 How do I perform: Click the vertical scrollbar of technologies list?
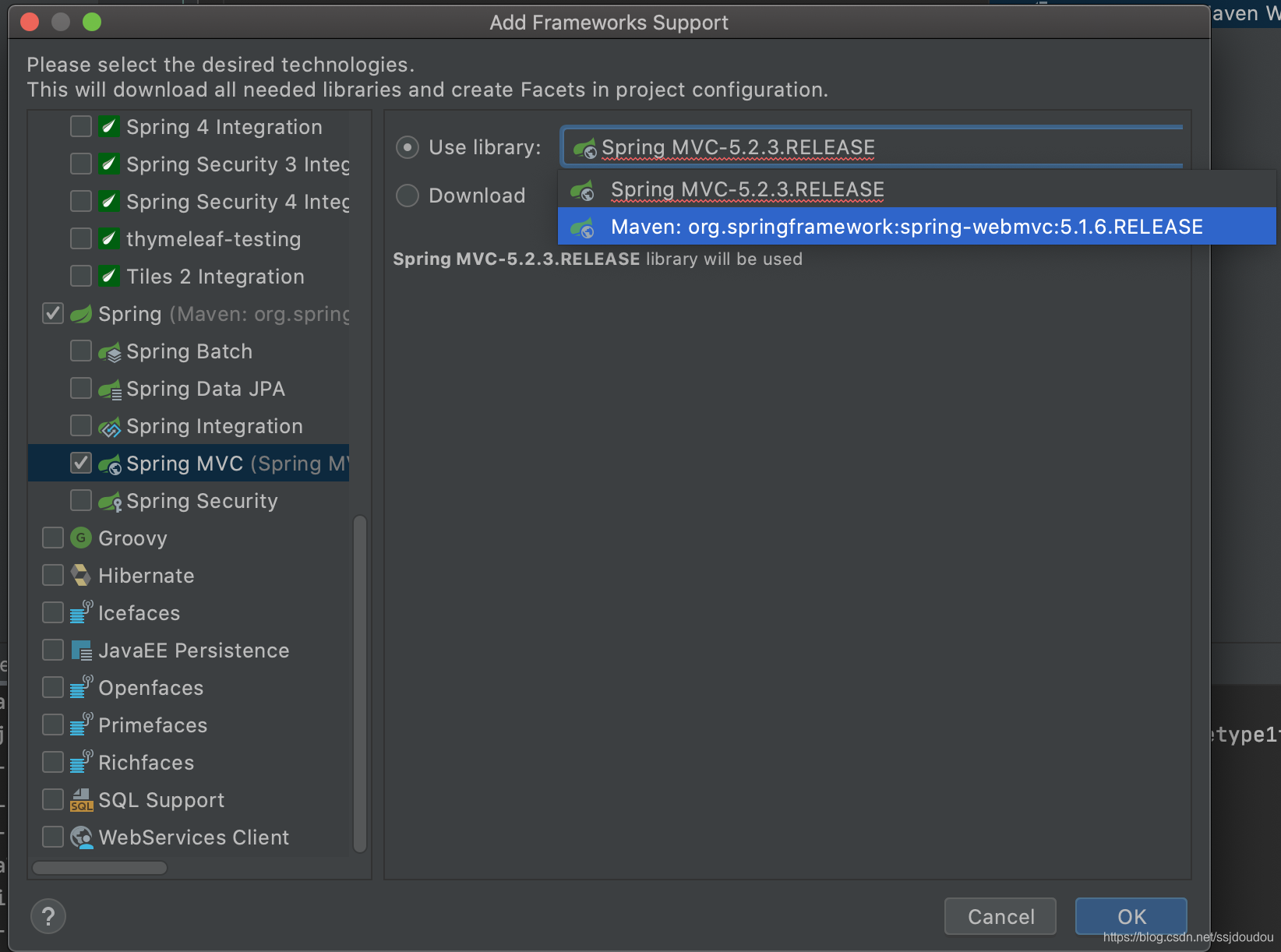[360, 683]
